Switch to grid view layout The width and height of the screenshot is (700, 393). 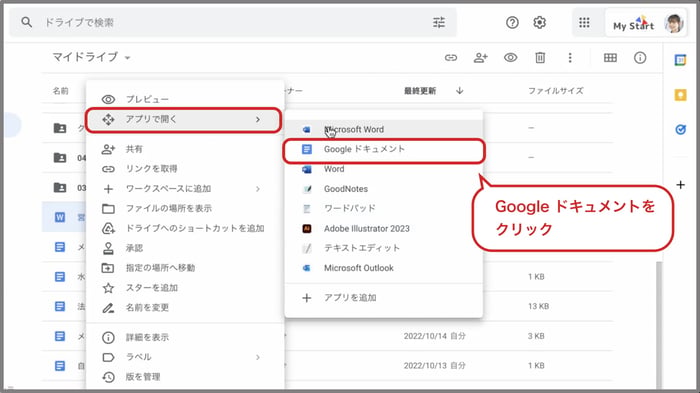click(x=610, y=58)
